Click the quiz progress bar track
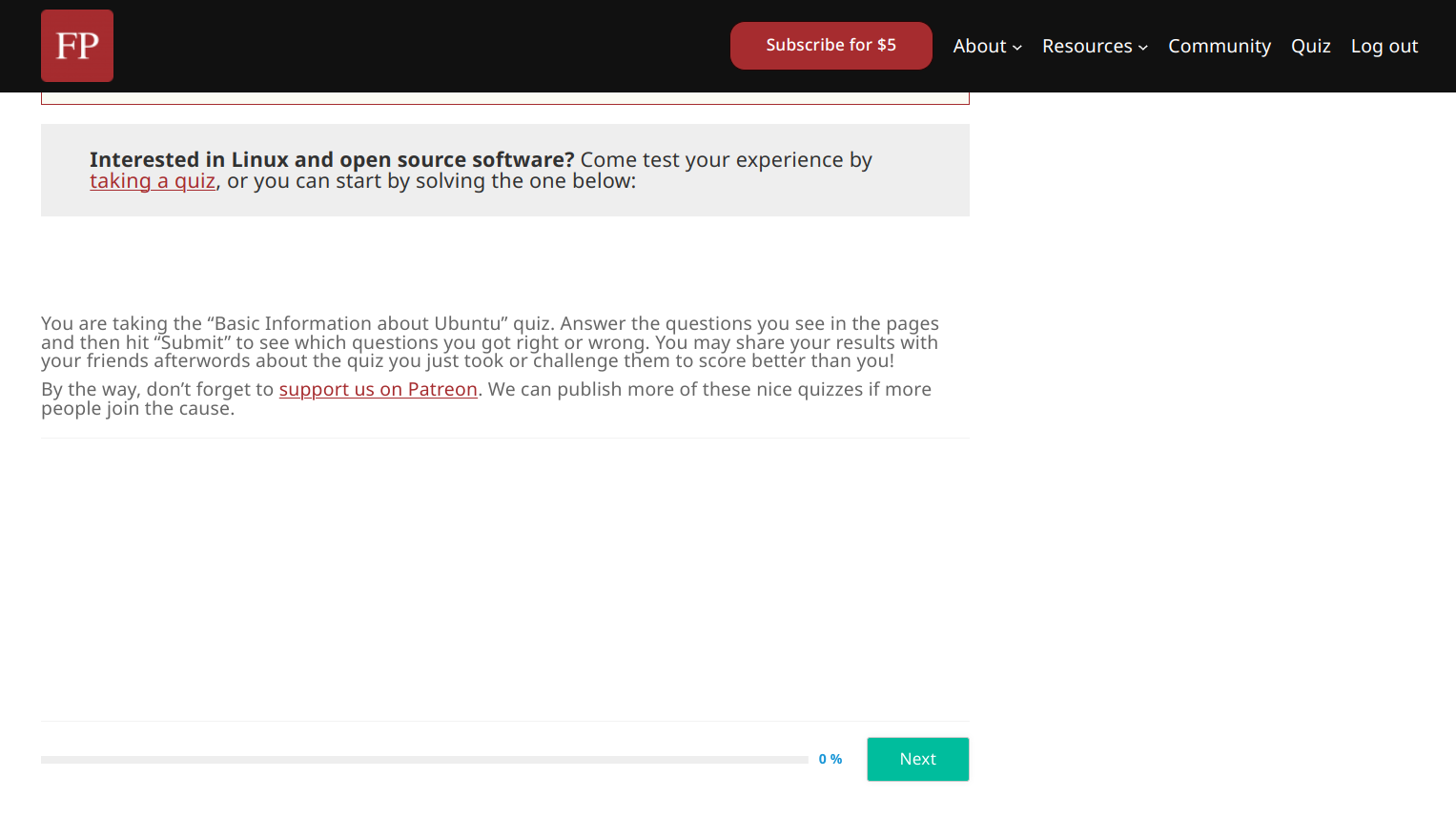This screenshot has height=818, width=1456. pos(424,760)
